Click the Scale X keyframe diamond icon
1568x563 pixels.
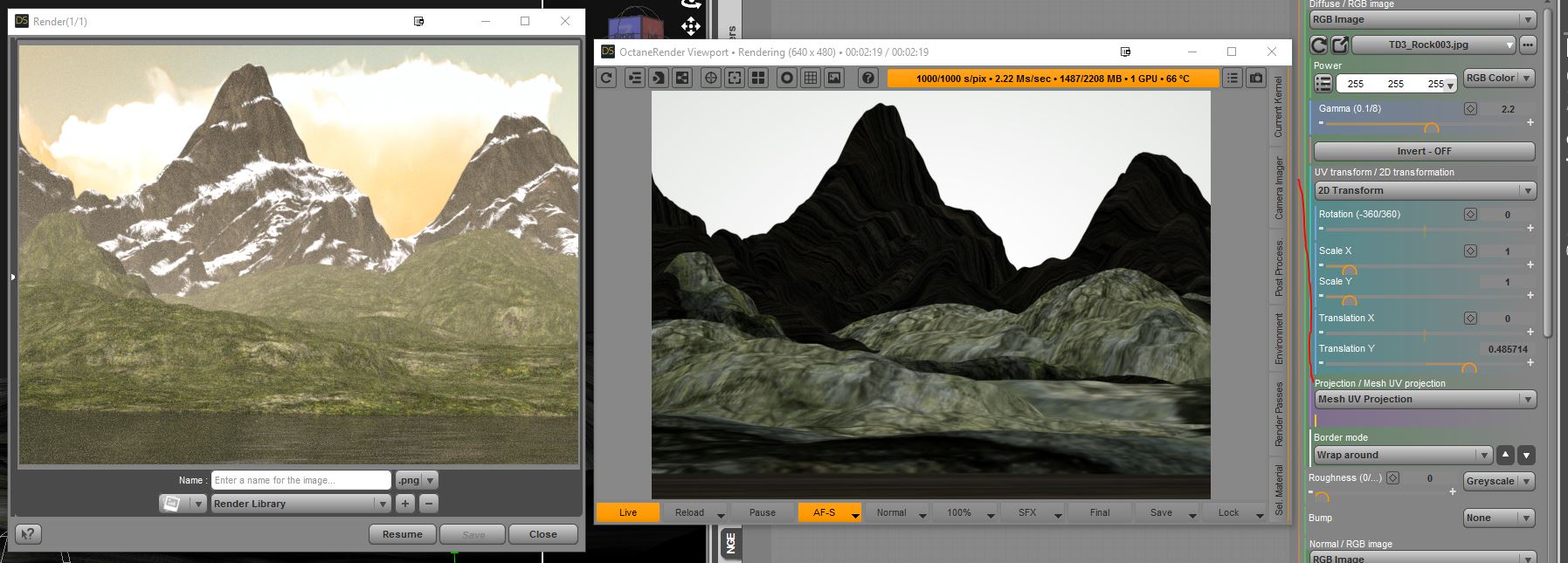click(1470, 251)
